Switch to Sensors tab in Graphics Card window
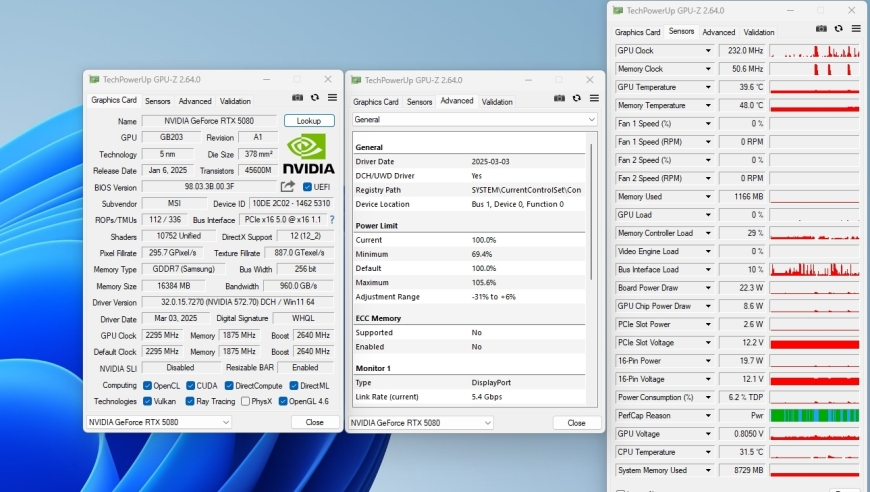870x492 pixels. coord(158,101)
